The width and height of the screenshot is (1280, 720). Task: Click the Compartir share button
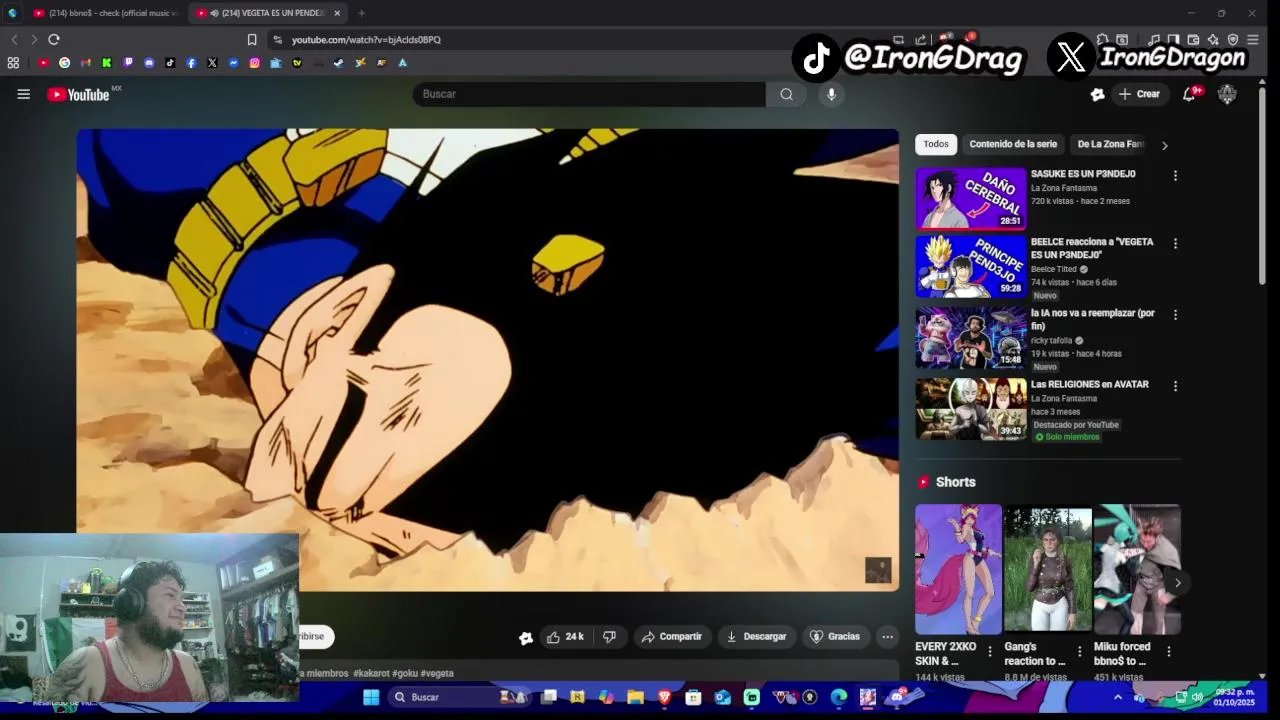(672, 637)
